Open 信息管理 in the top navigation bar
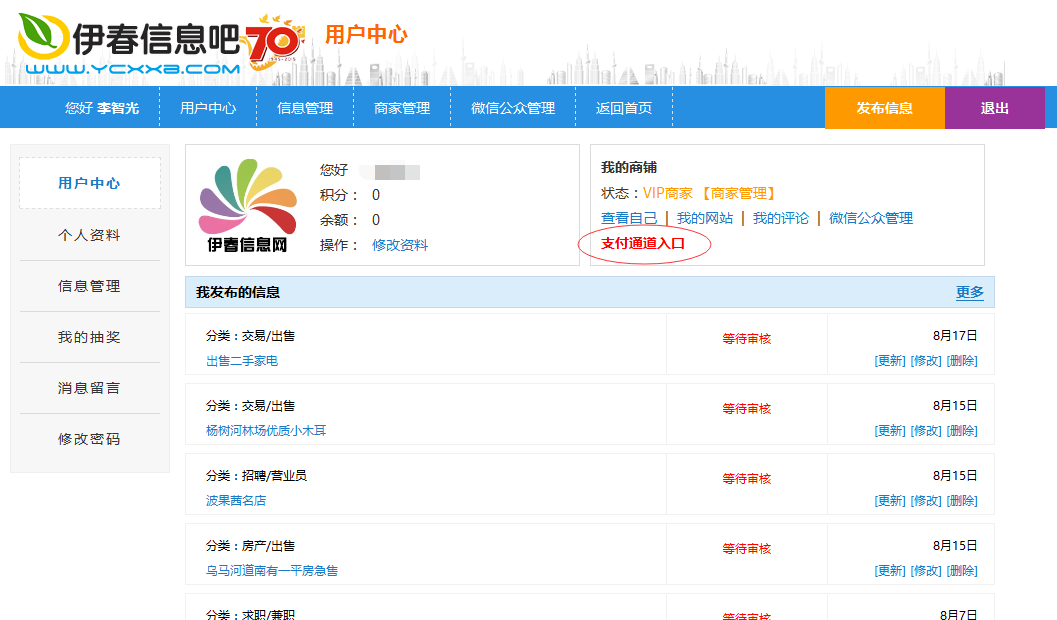1057x620 pixels. click(305, 108)
